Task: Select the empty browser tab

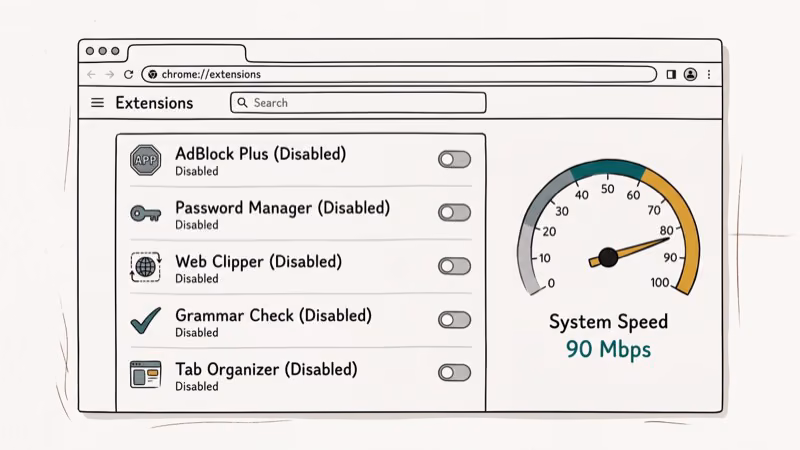Action: (187, 53)
